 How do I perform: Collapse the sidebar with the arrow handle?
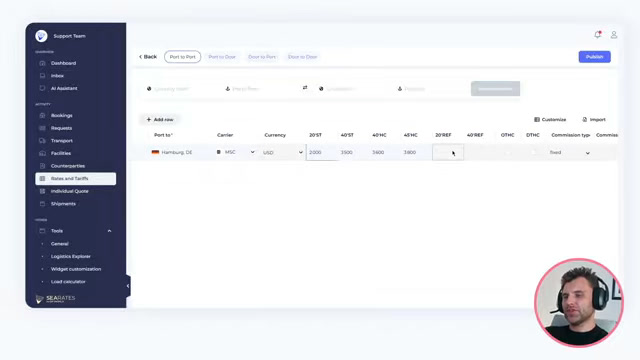click(x=128, y=286)
